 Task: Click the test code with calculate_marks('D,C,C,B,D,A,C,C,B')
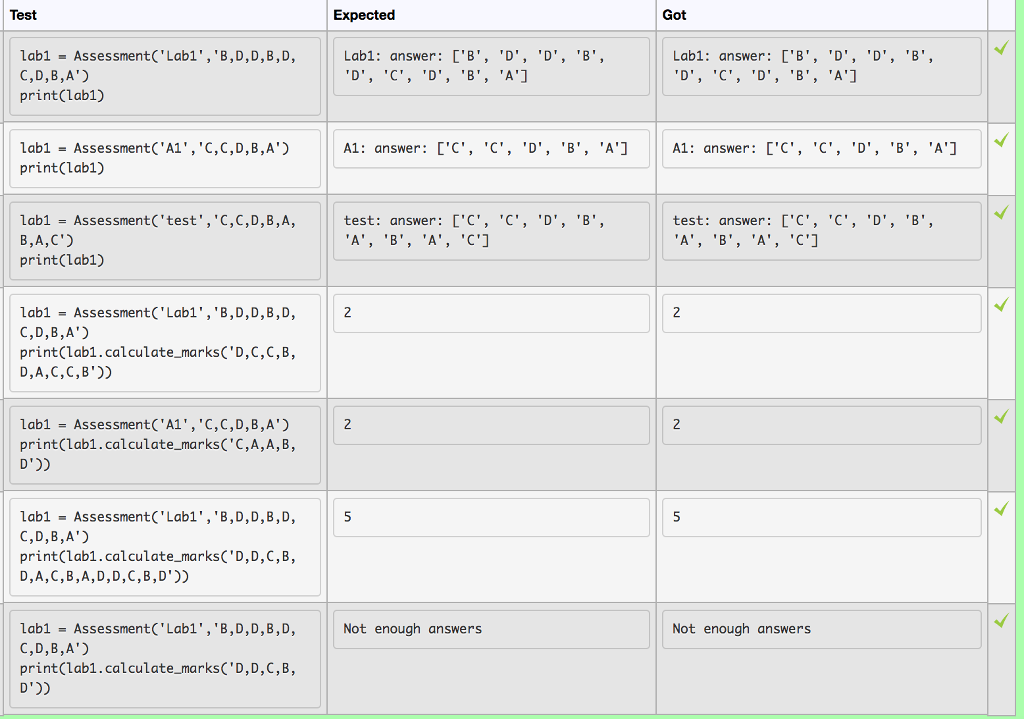coord(165,343)
